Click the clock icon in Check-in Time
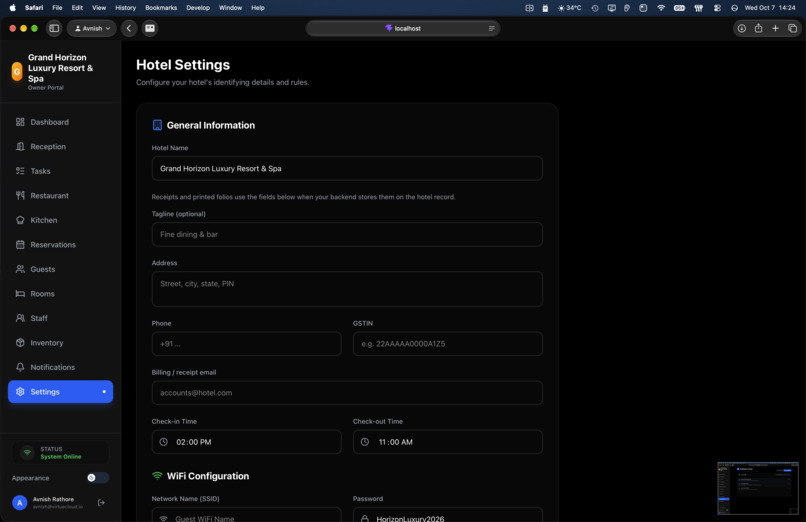 [163, 442]
